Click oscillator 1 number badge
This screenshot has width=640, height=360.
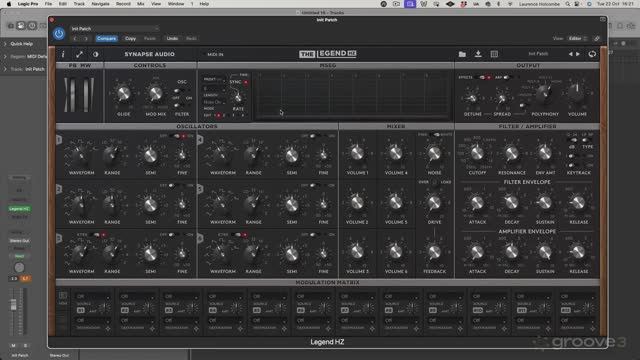click(x=59, y=140)
